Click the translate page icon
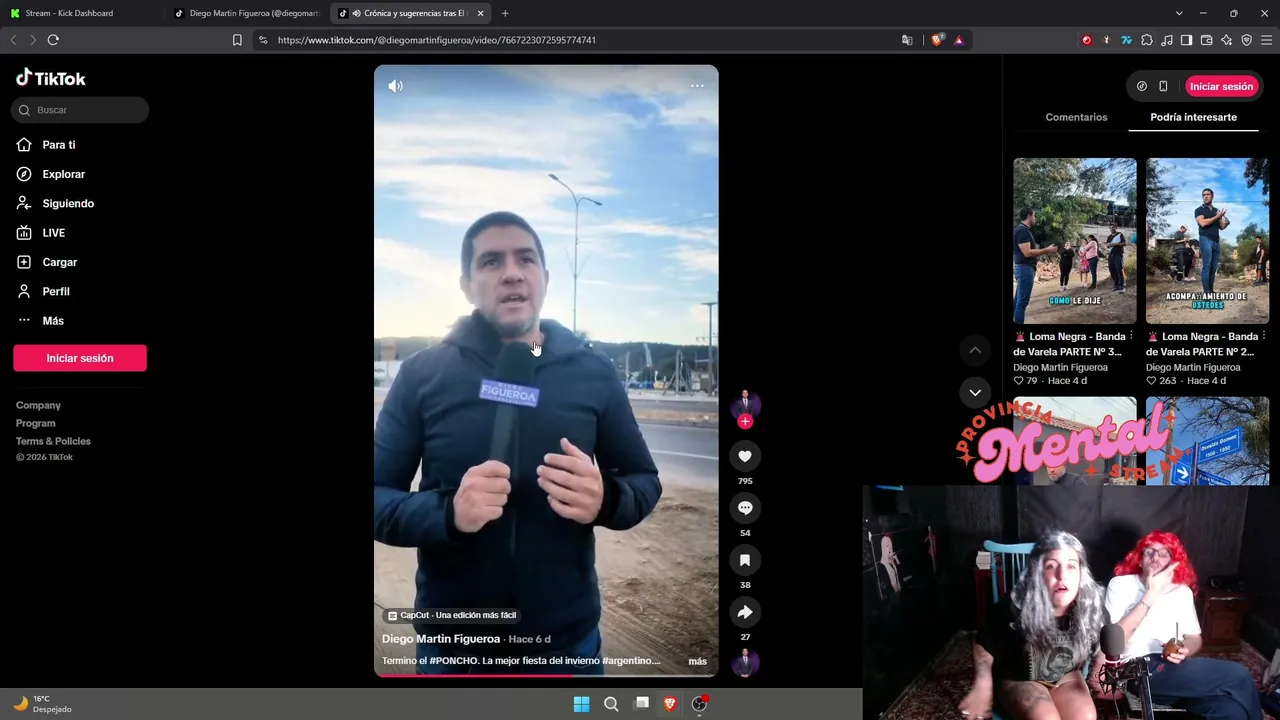Viewport: 1280px width, 720px height. 907,40
